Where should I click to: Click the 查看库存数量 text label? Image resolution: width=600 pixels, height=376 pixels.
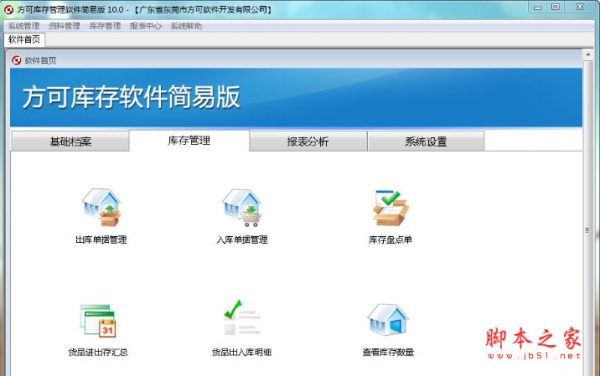coord(388,352)
